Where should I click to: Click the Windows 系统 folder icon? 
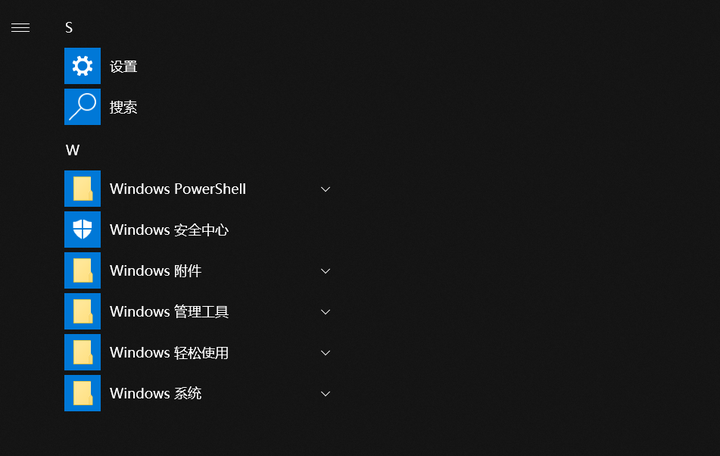click(83, 393)
